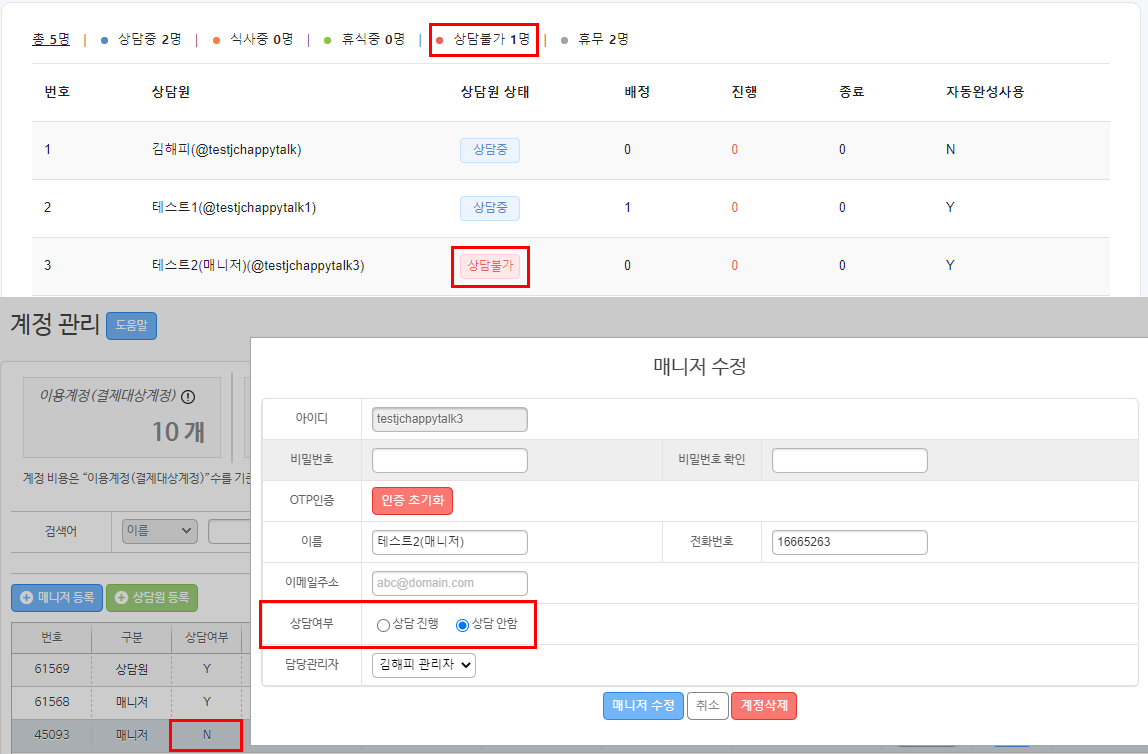Select the 상담 진행 radio option
1148x754 pixels.
pyautogui.click(x=383, y=626)
